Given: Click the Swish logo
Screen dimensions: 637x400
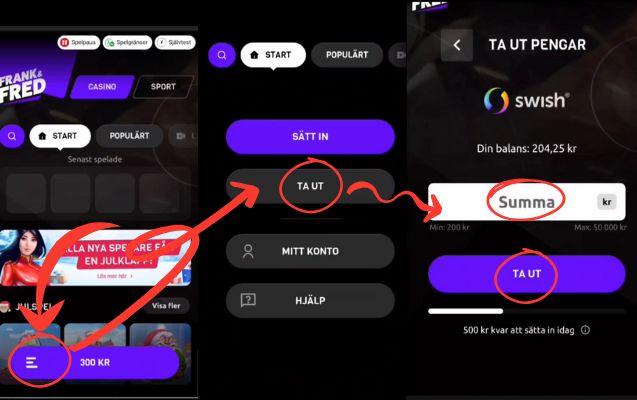Looking at the screenshot, I should click(526, 100).
